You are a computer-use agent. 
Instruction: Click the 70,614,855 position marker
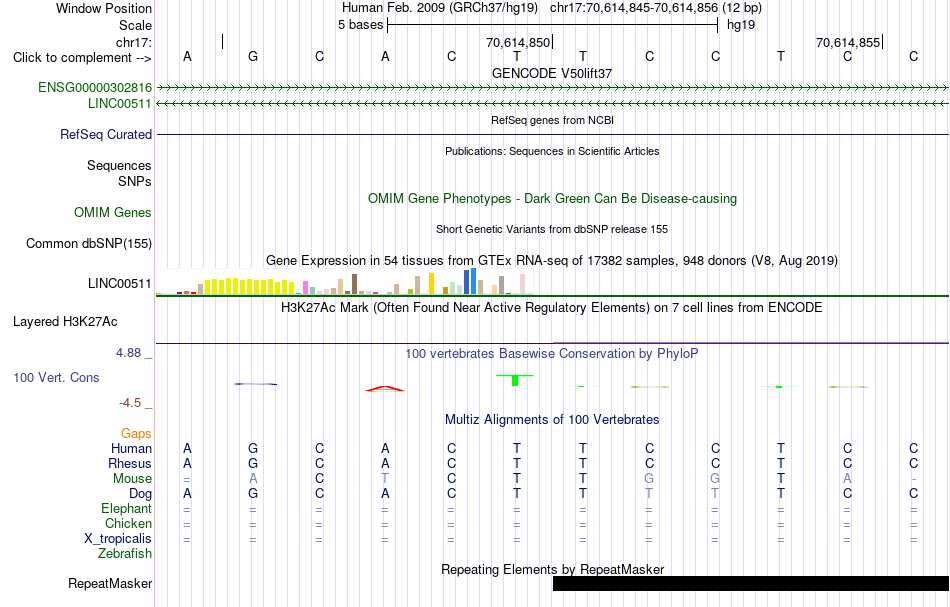849,42
